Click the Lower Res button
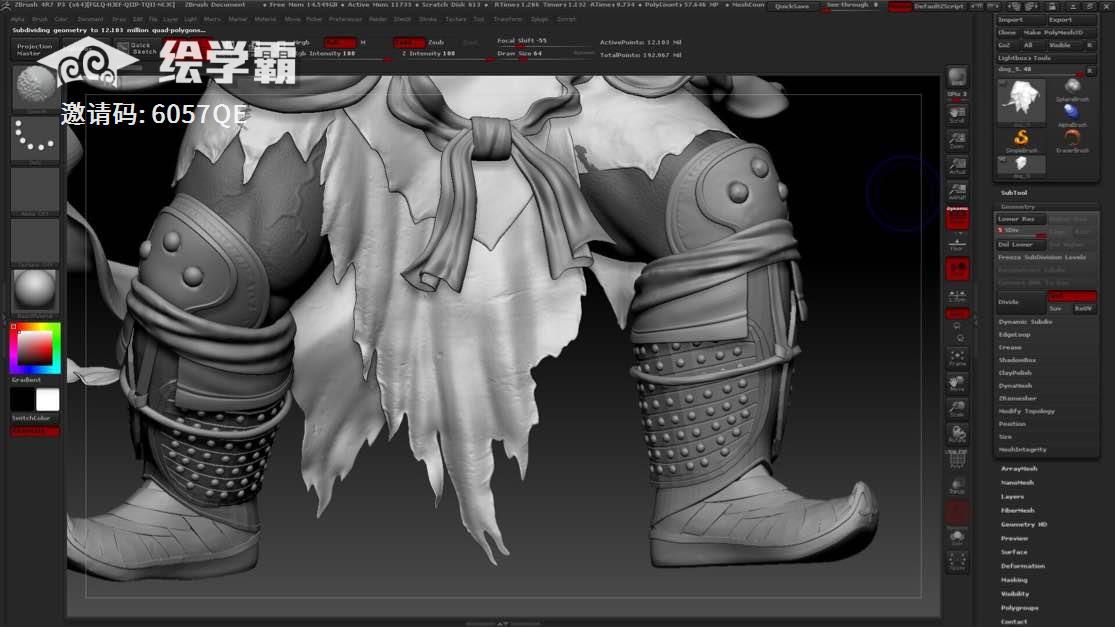 pos(1020,219)
